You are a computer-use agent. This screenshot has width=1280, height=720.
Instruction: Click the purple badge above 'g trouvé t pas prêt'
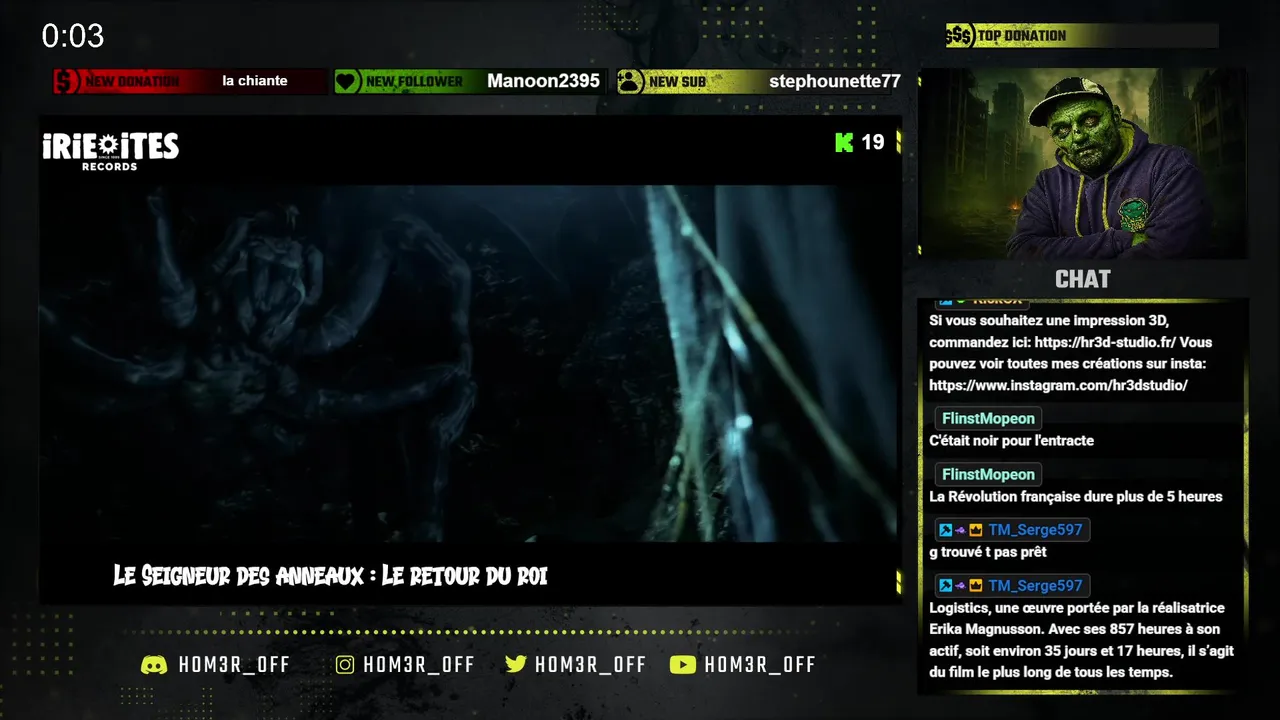[x=960, y=530]
